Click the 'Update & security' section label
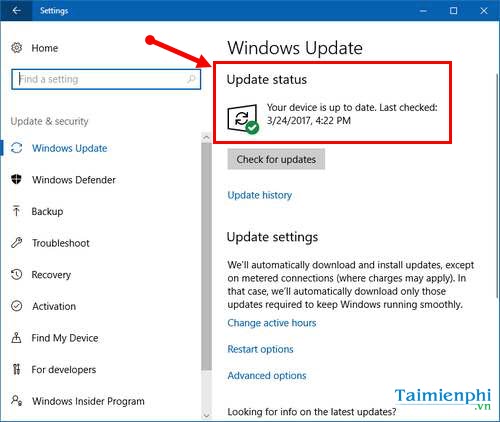 (x=49, y=121)
